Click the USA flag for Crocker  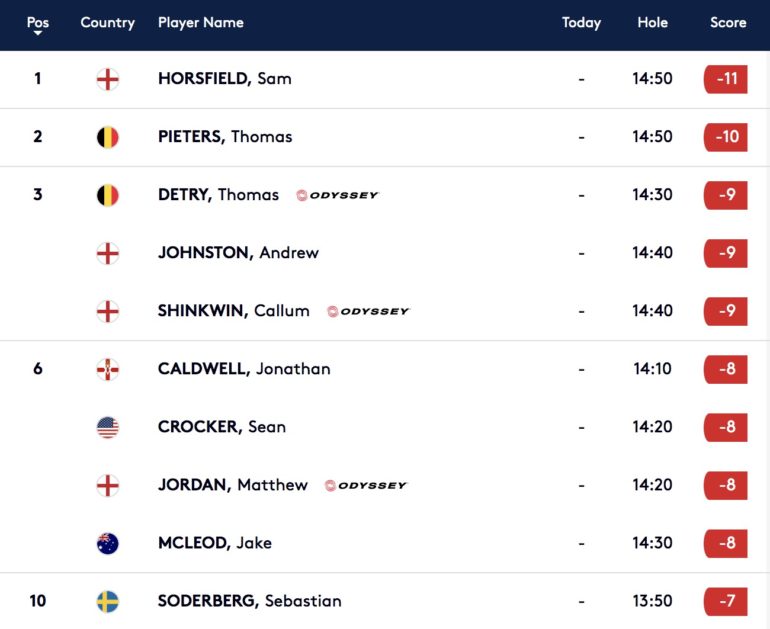(107, 427)
